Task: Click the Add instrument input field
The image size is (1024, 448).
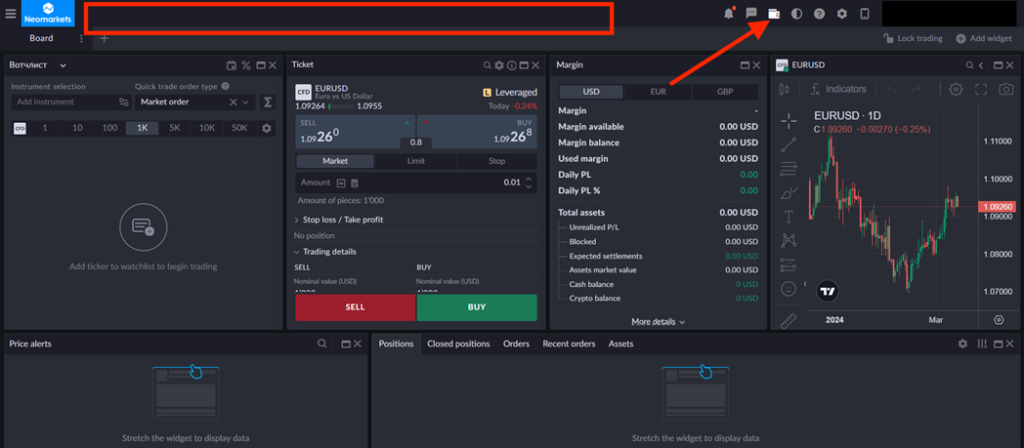Action: coord(62,102)
